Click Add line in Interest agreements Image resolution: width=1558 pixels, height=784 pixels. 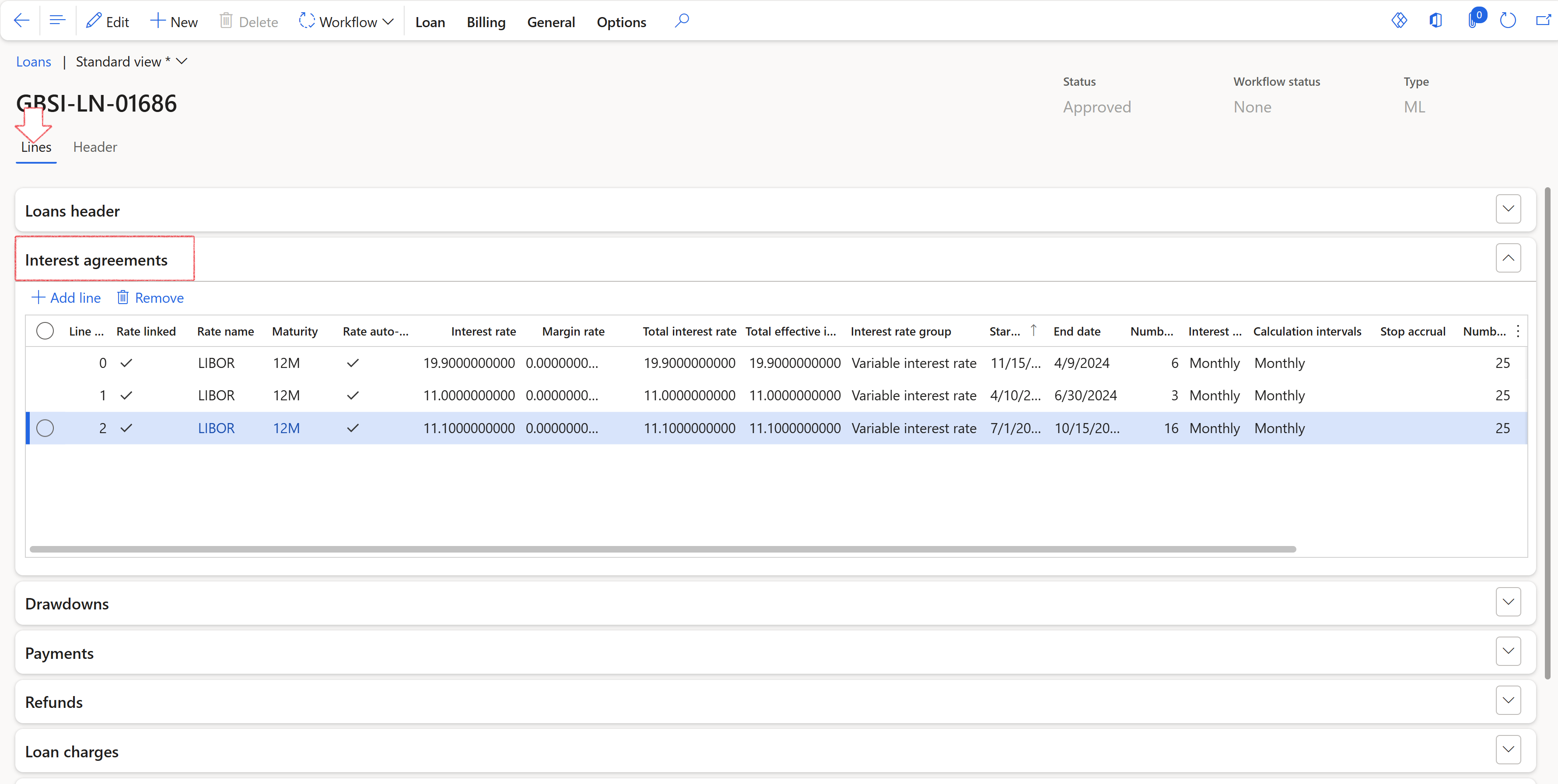click(66, 297)
